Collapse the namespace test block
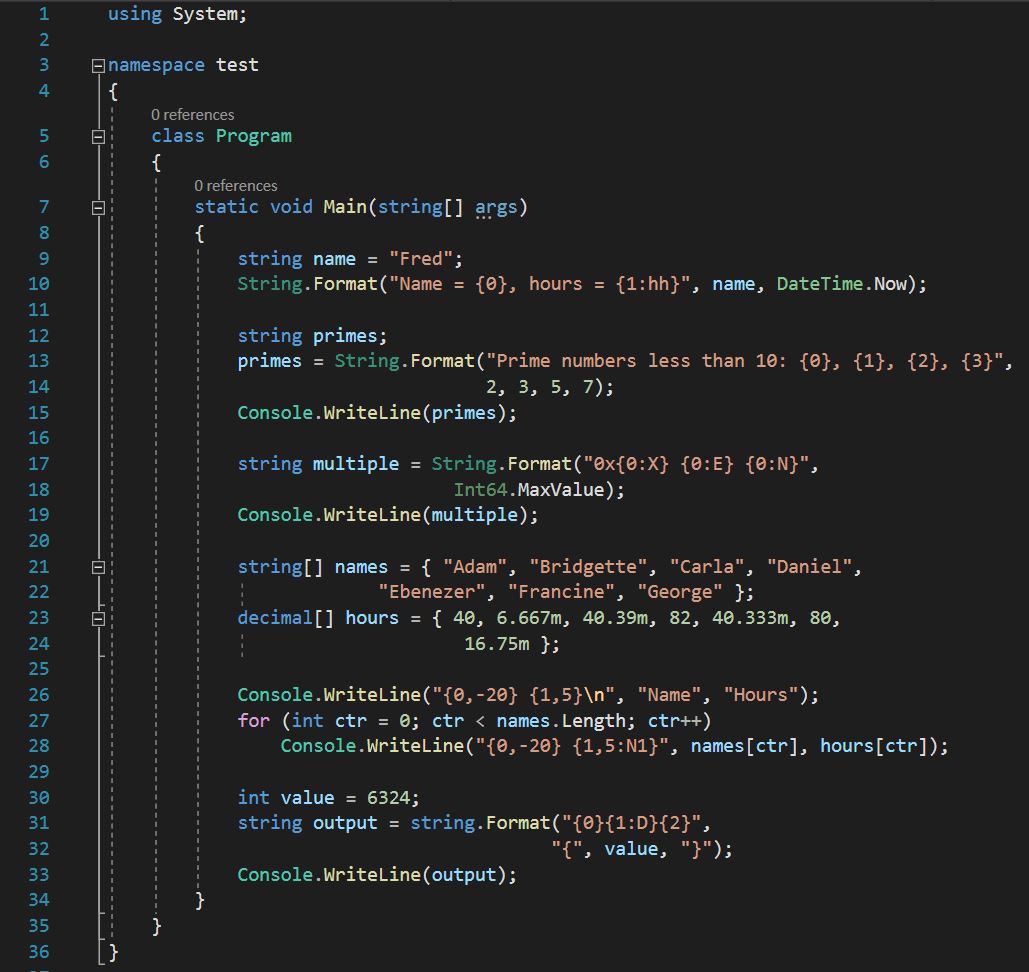Image resolution: width=1029 pixels, height=972 pixels. click(98, 66)
